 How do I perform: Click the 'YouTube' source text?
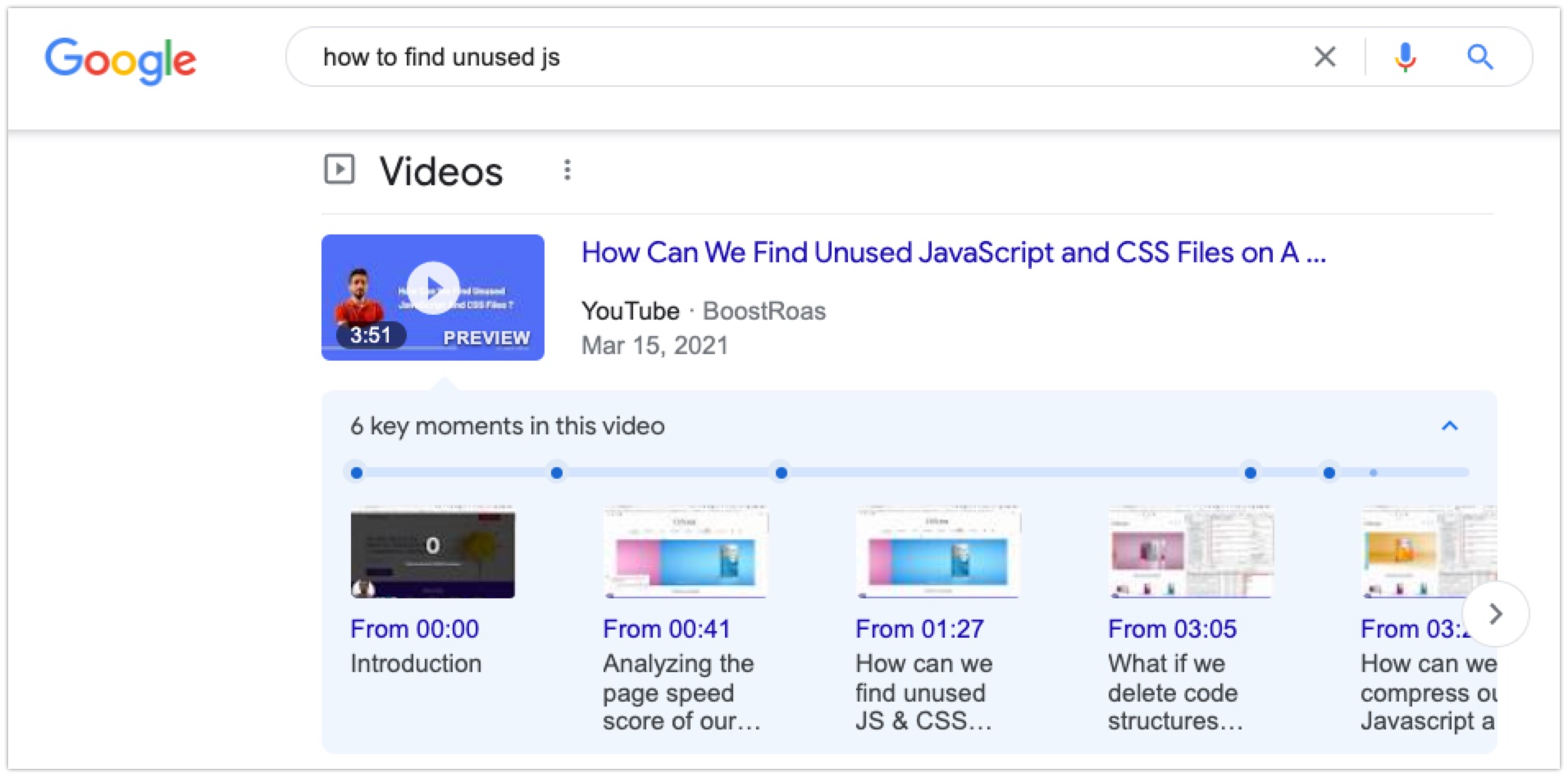click(631, 311)
